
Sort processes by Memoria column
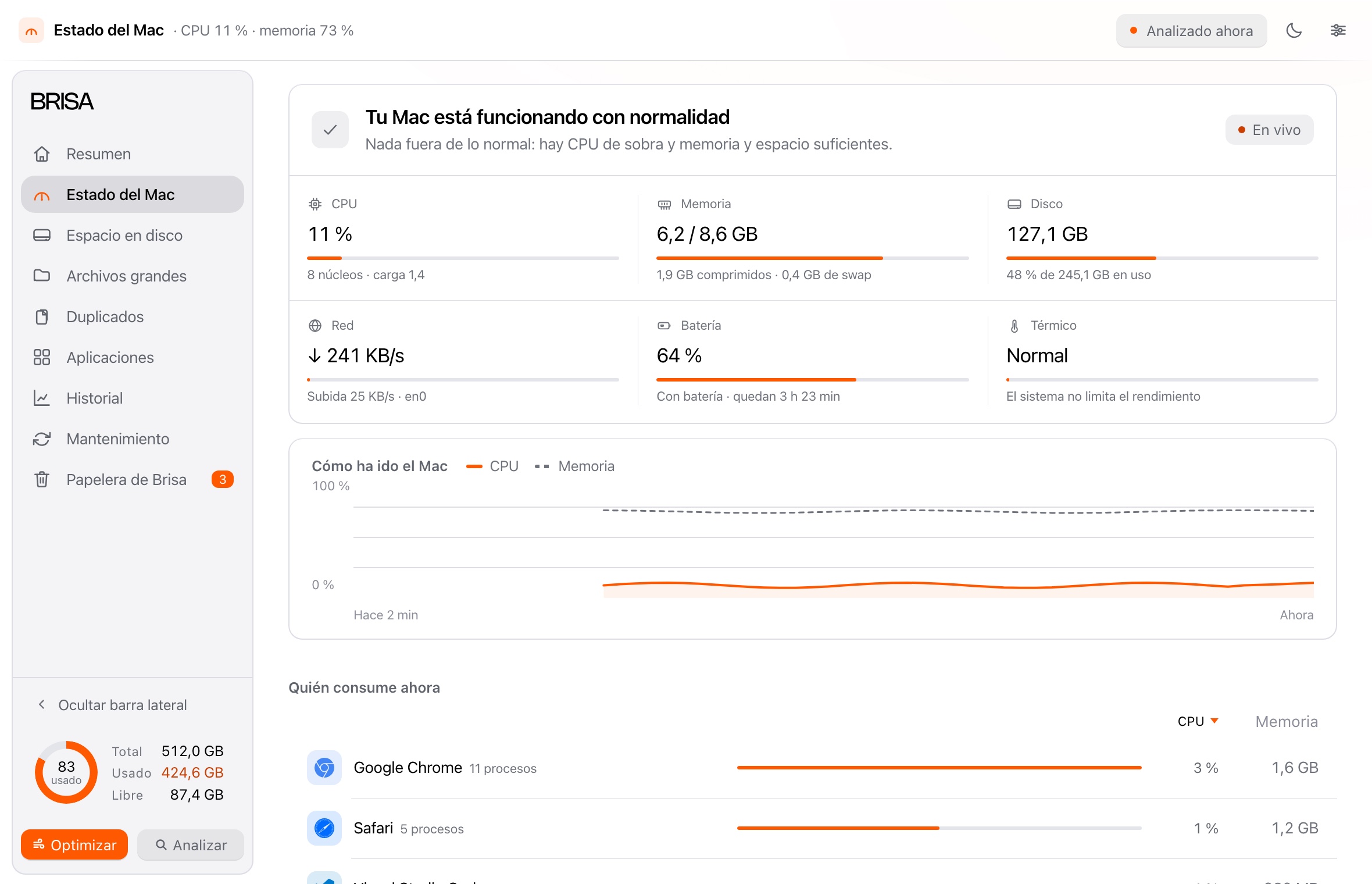coord(1287,721)
